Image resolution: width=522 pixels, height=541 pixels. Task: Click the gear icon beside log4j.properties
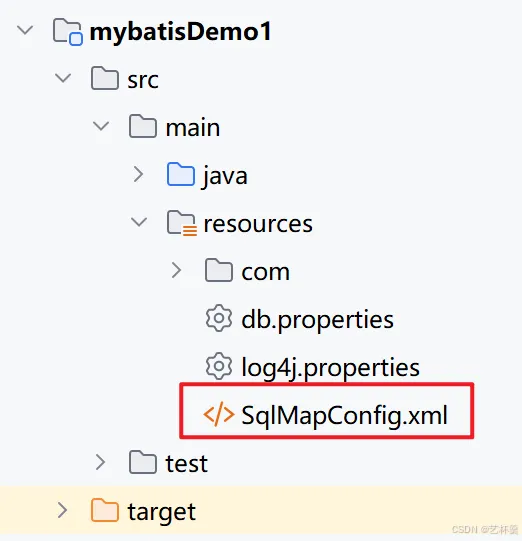click(219, 366)
